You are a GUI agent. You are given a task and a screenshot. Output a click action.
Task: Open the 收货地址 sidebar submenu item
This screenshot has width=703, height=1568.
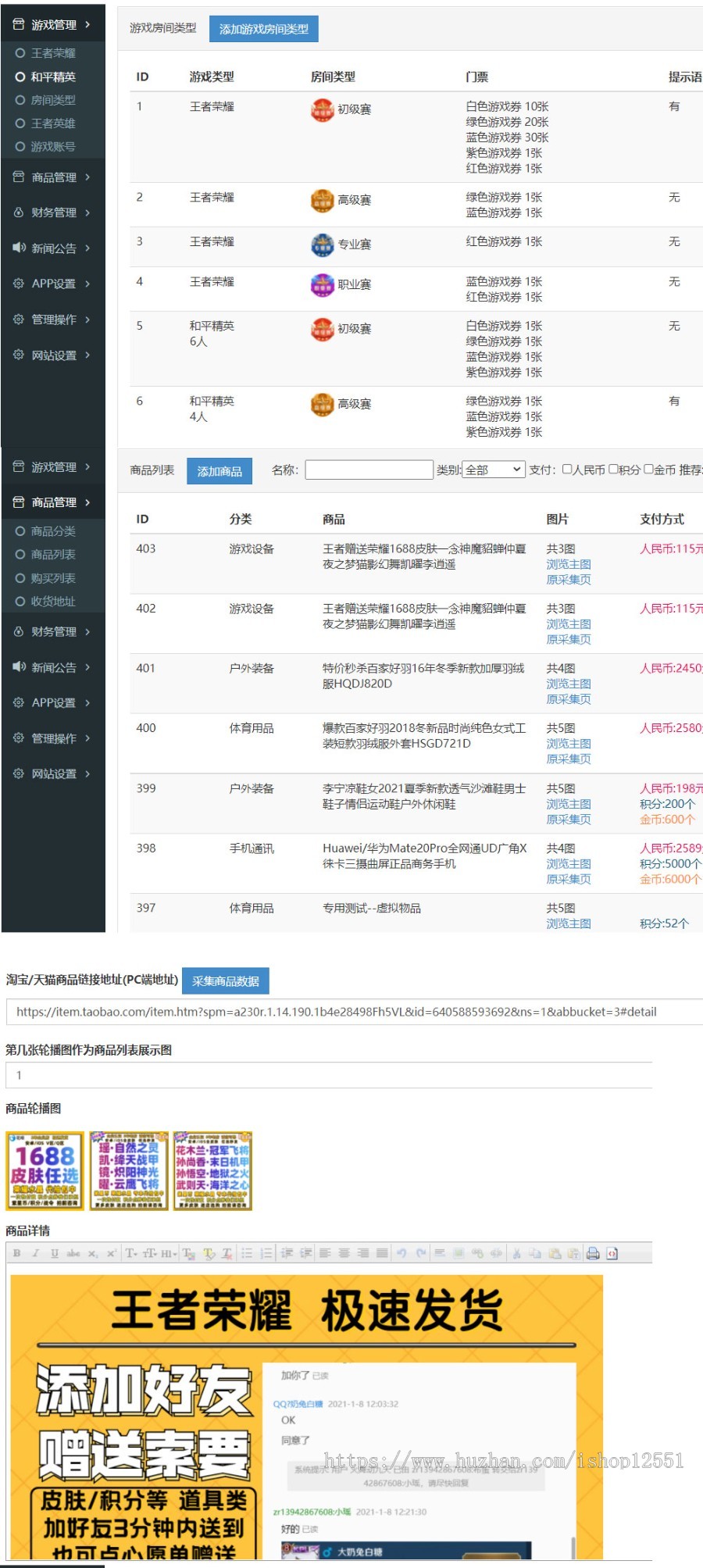52,602
